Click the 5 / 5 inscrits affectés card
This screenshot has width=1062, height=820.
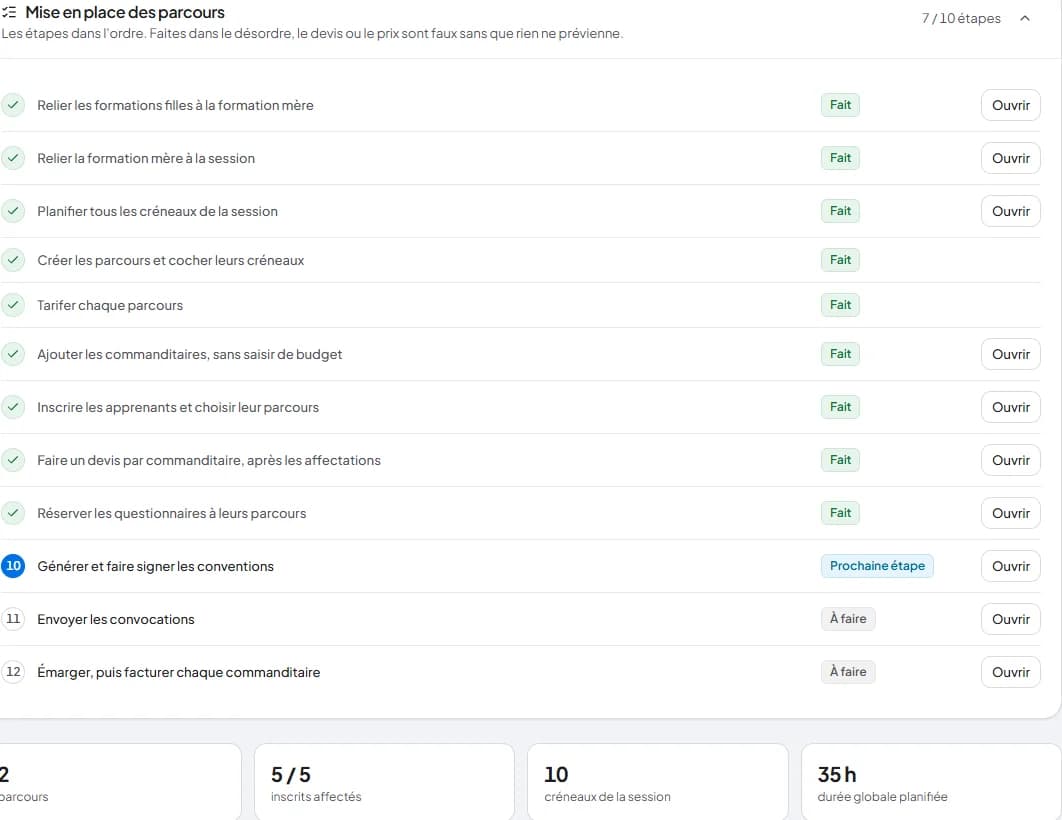(x=384, y=782)
